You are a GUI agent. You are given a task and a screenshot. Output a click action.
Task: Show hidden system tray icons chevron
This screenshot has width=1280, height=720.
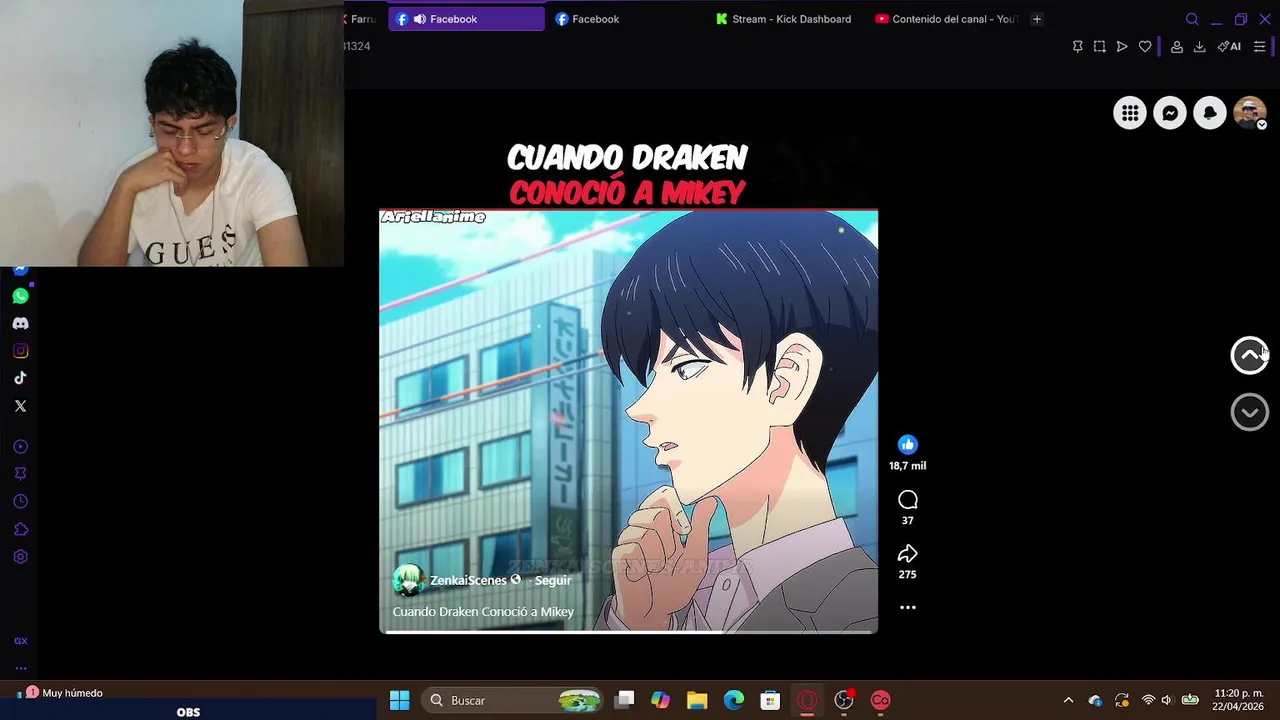click(x=1068, y=700)
